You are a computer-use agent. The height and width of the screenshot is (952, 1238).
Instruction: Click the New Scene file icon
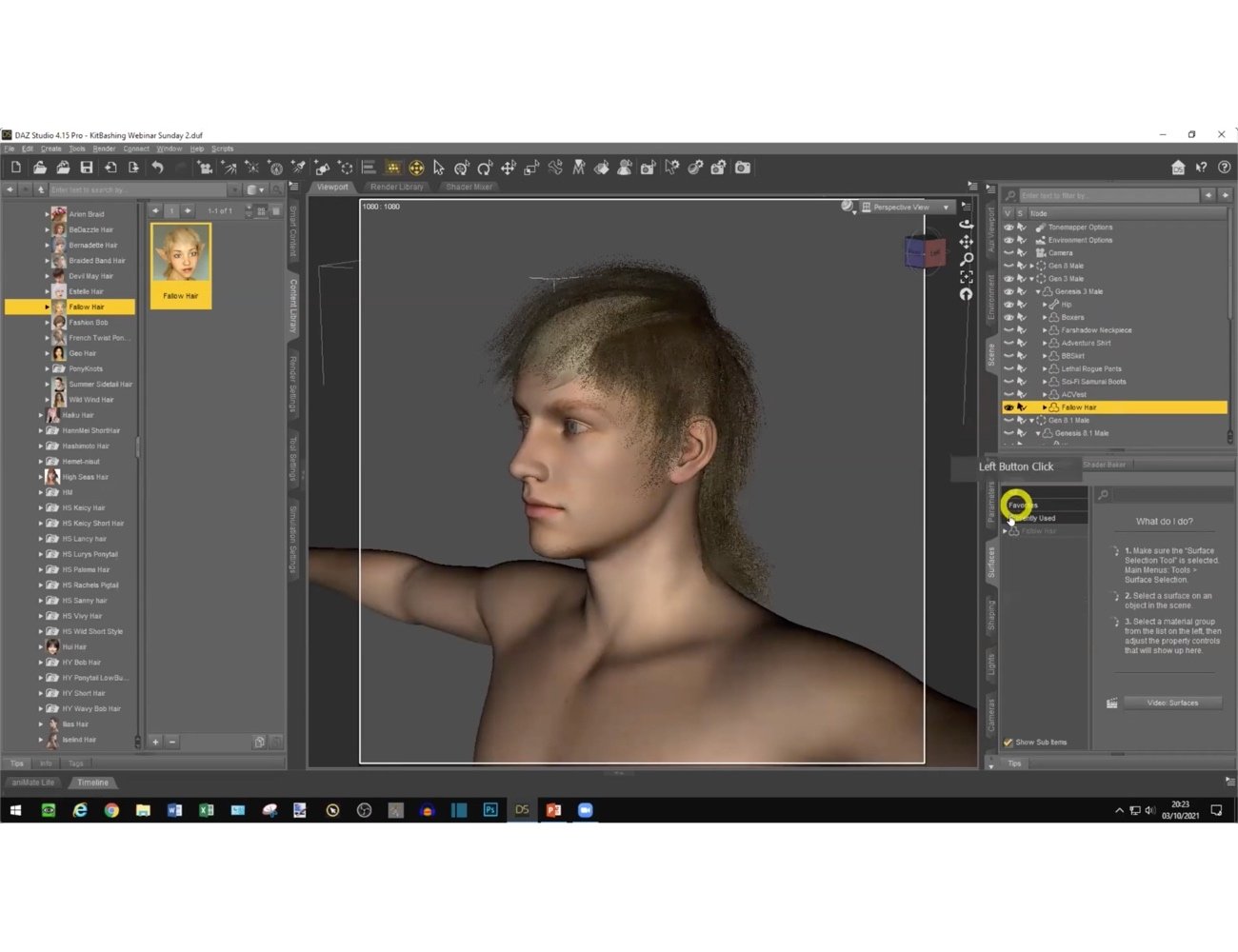(16, 168)
